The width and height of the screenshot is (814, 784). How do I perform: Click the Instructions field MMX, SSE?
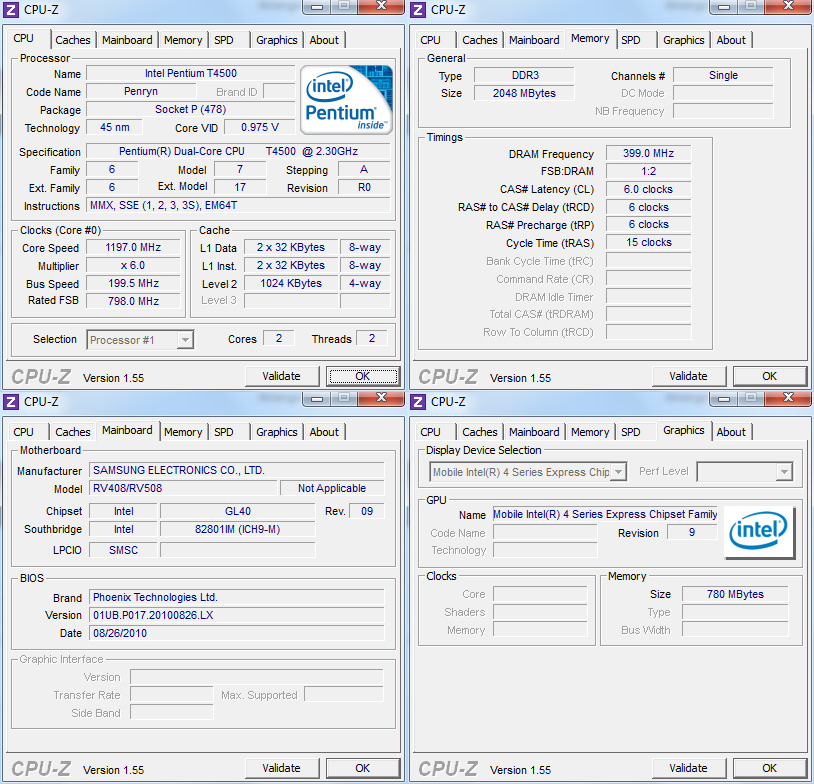[238, 205]
